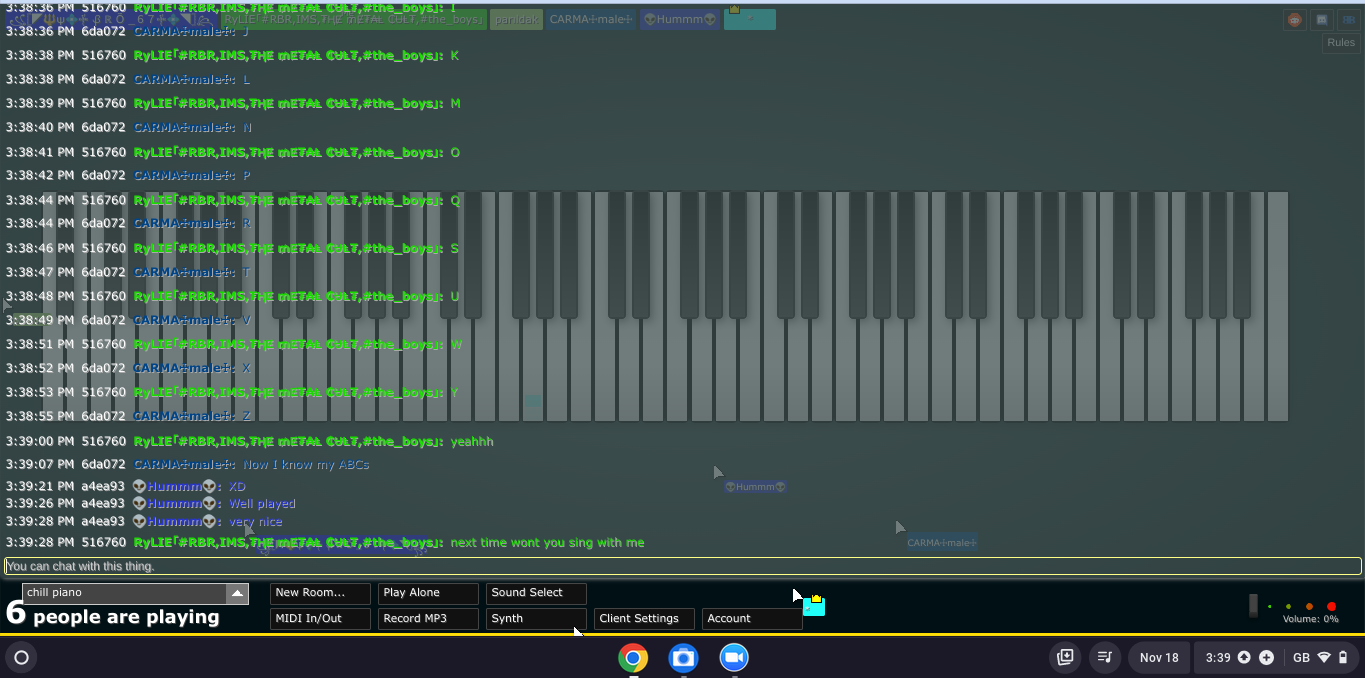Click the Hummm participant name tag
Viewport: 1365px width, 678px height.
(x=679, y=19)
